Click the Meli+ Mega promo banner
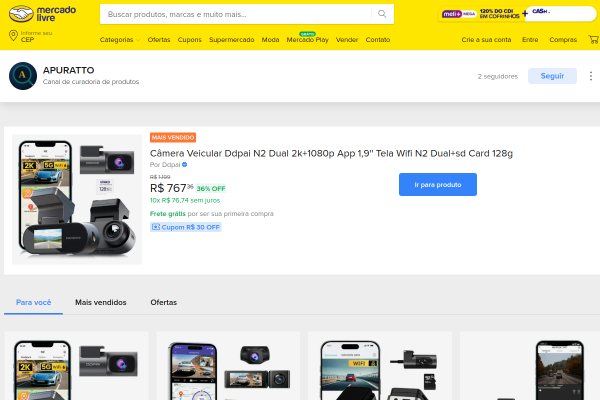This screenshot has height=400, width=600. (x=517, y=14)
